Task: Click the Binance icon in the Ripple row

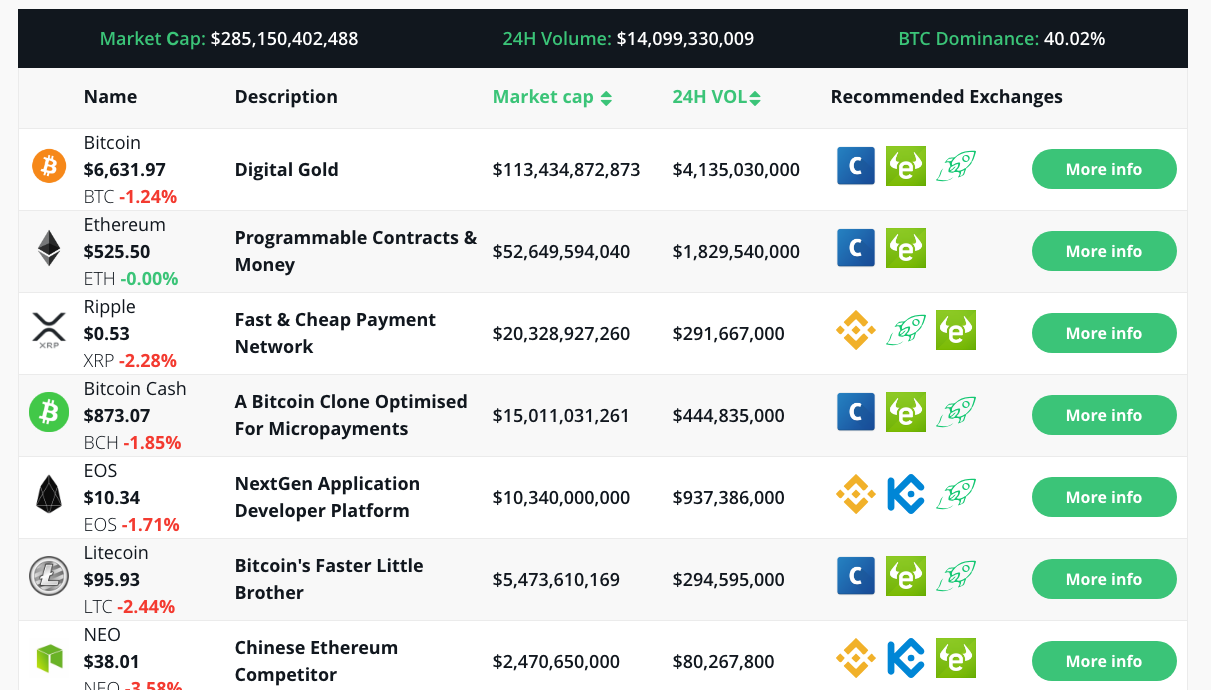Action: (856, 330)
